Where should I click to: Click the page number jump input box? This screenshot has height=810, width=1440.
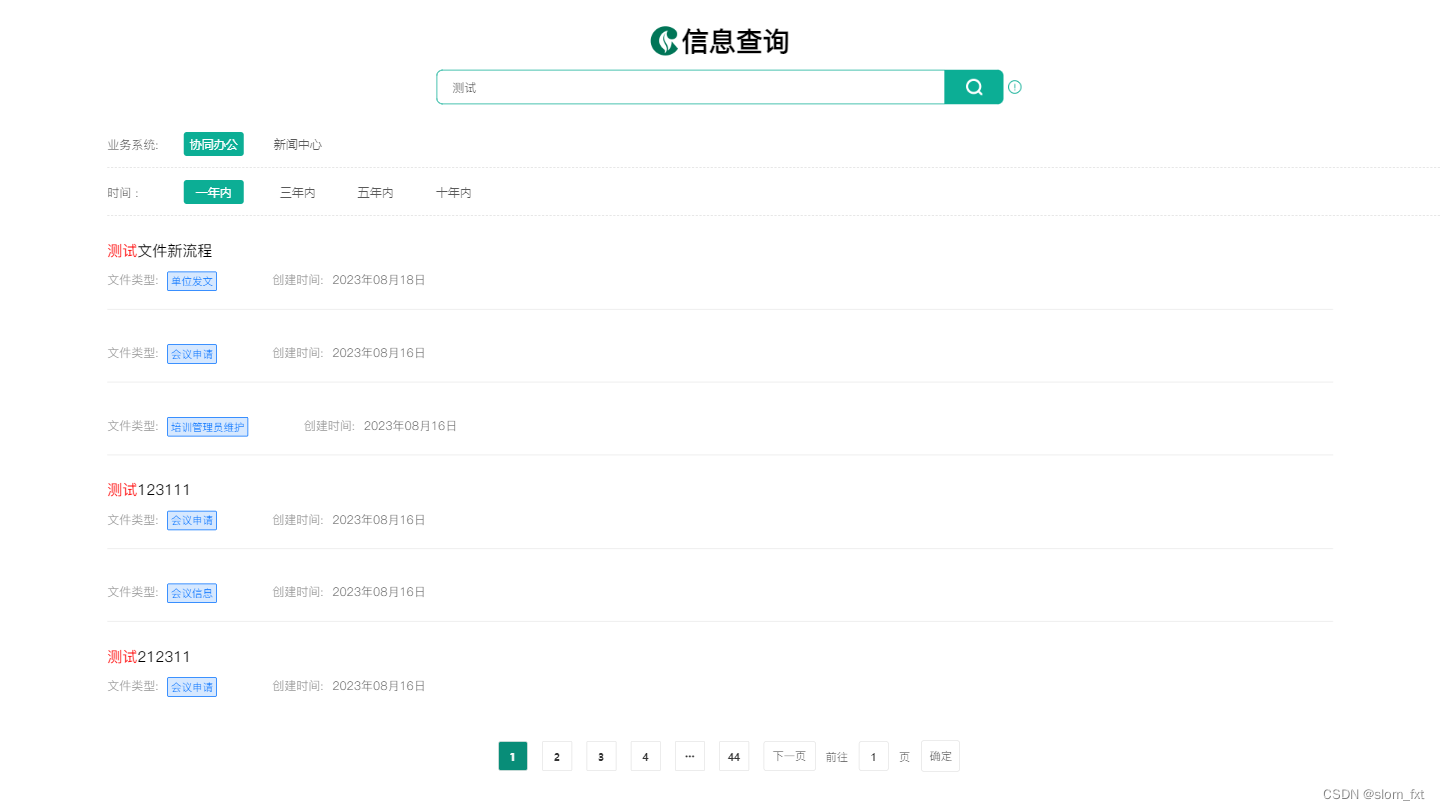point(874,756)
